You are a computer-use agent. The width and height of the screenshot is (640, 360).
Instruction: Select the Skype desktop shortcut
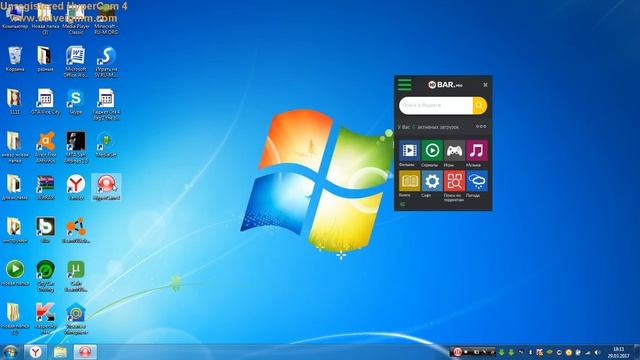tap(76, 102)
